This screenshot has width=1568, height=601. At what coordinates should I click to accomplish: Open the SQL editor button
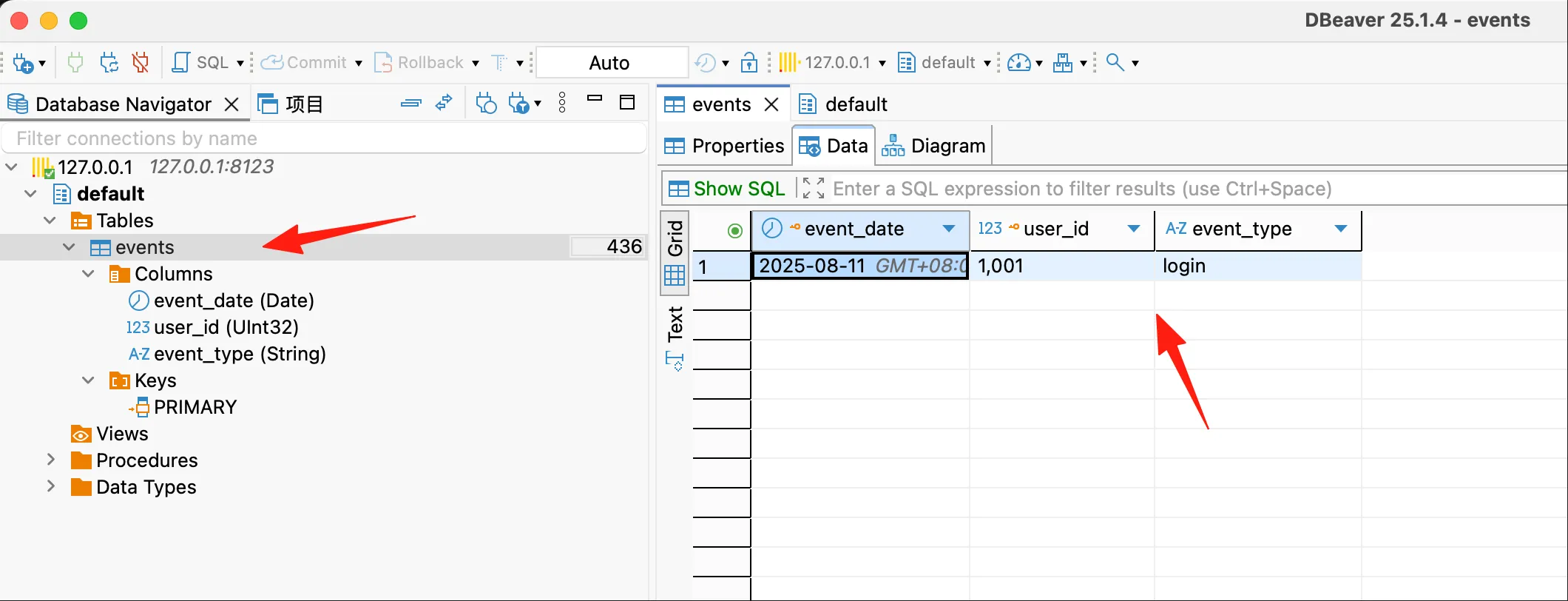(x=201, y=63)
